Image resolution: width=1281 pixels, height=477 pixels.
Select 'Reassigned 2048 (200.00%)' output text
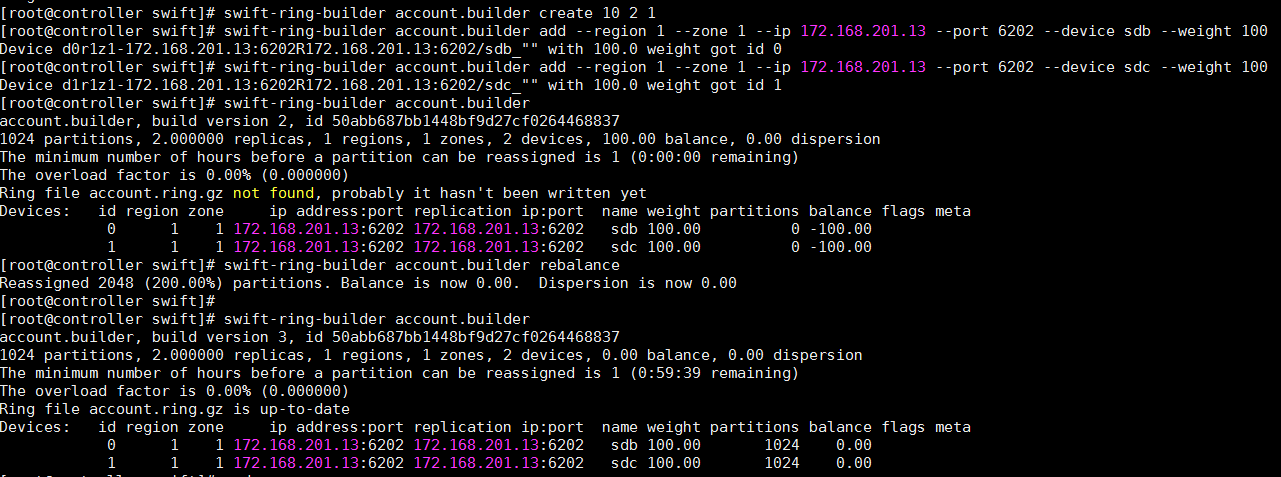[112, 283]
